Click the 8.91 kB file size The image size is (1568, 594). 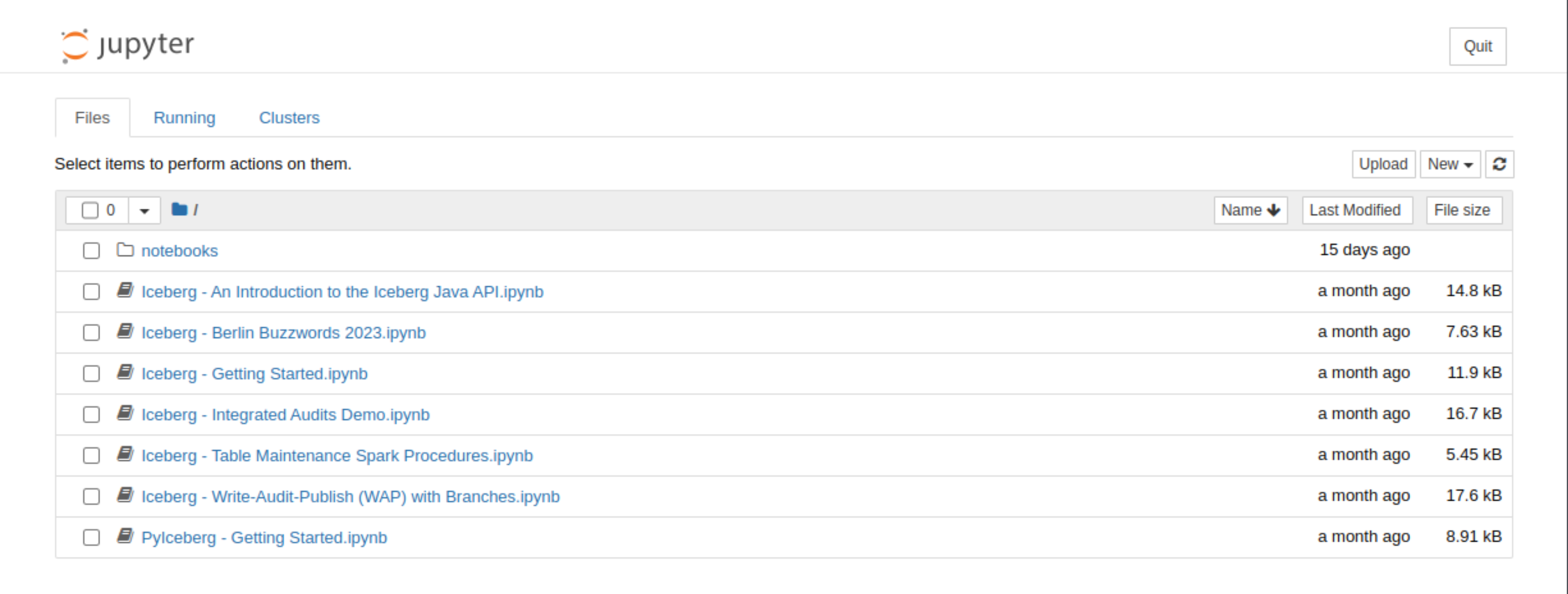tap(1474, 536)
